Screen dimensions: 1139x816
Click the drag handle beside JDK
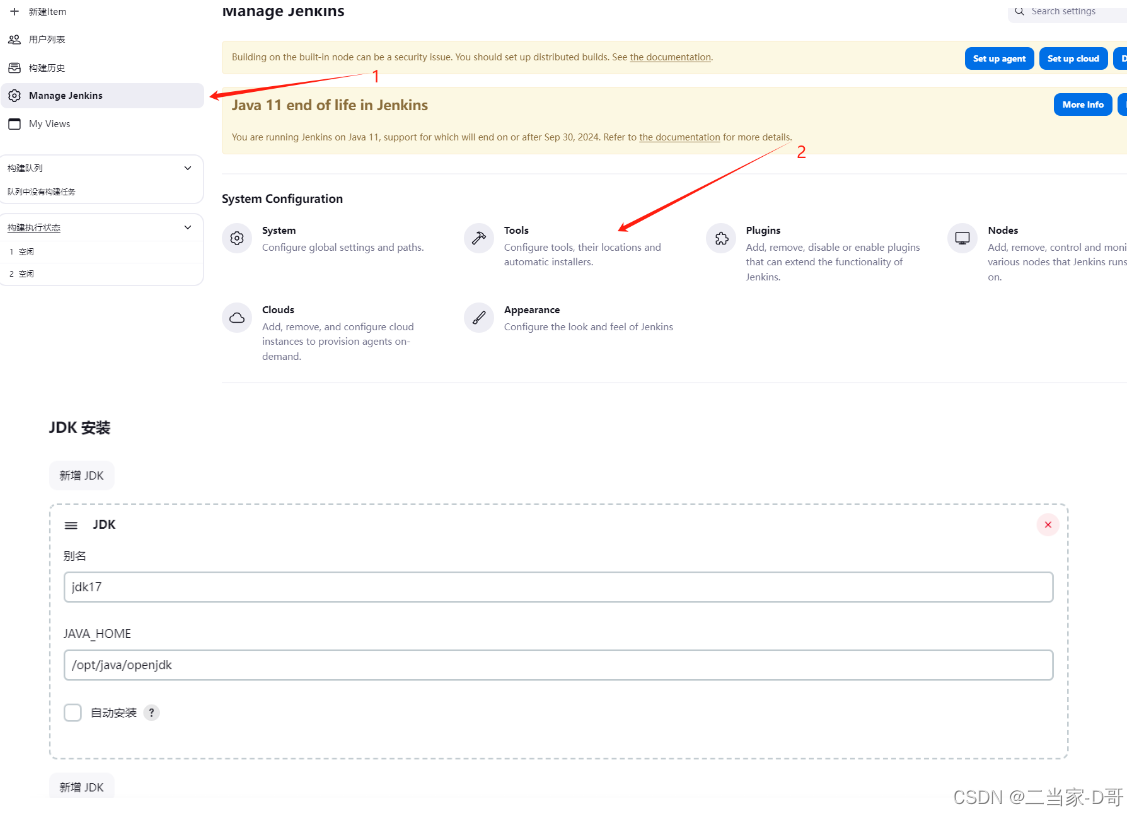pos(71,524)
